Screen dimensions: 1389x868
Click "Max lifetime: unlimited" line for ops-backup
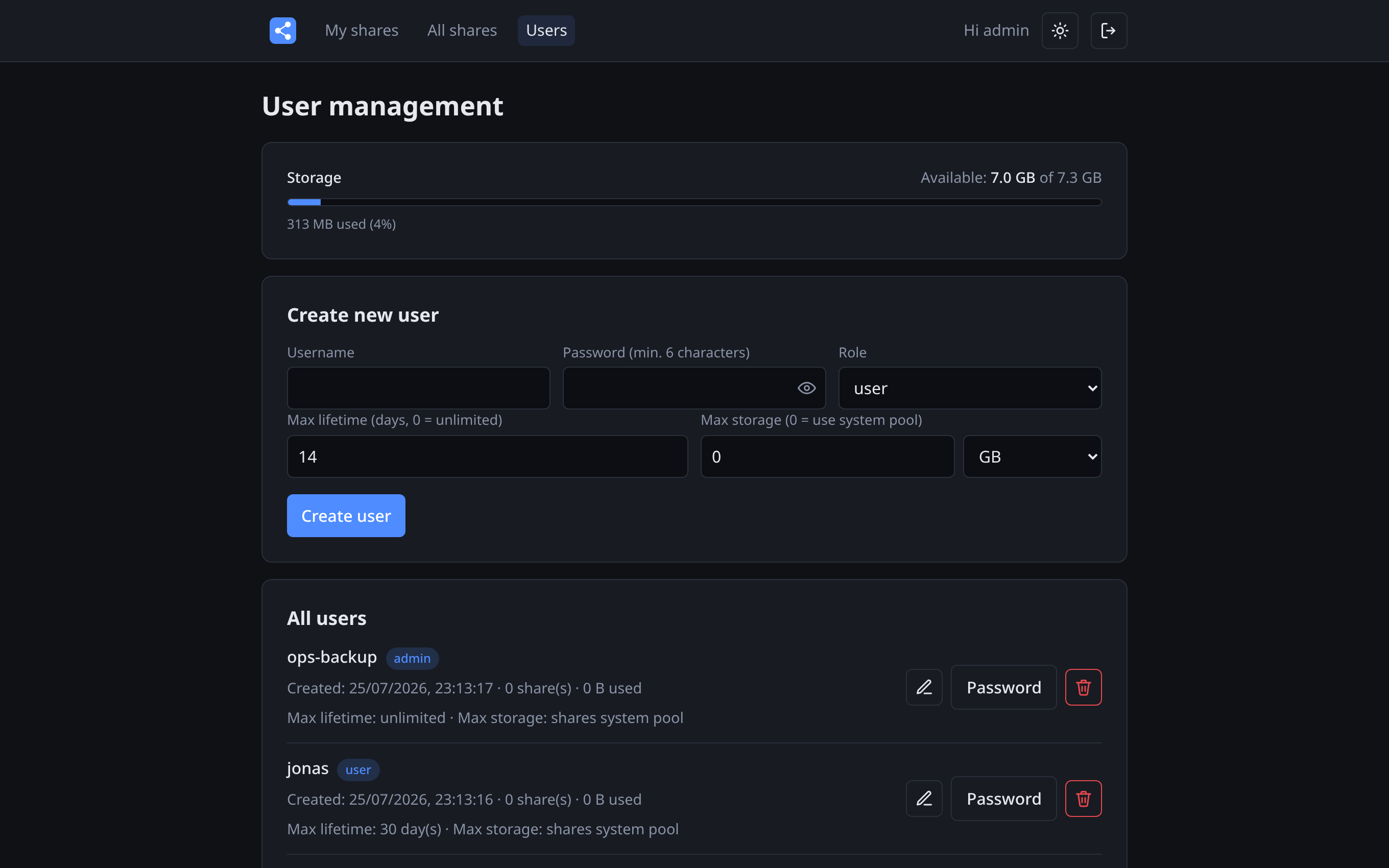point(485,717)
